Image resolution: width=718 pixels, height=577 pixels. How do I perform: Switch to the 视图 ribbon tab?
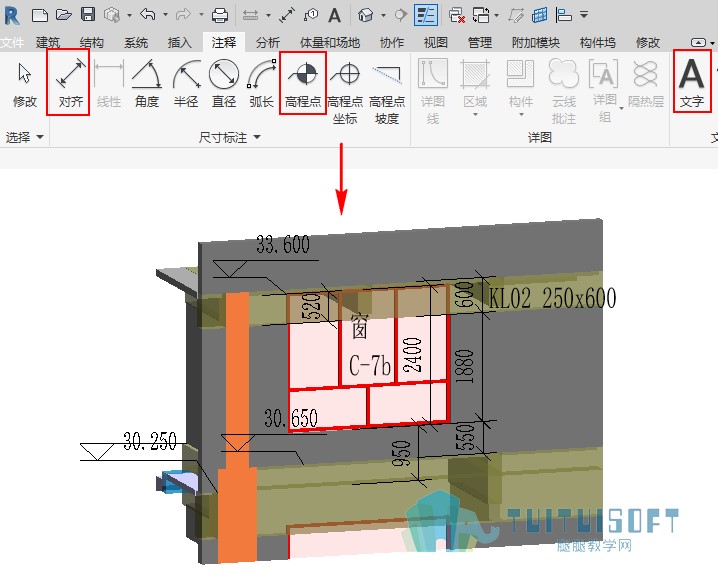435,43
